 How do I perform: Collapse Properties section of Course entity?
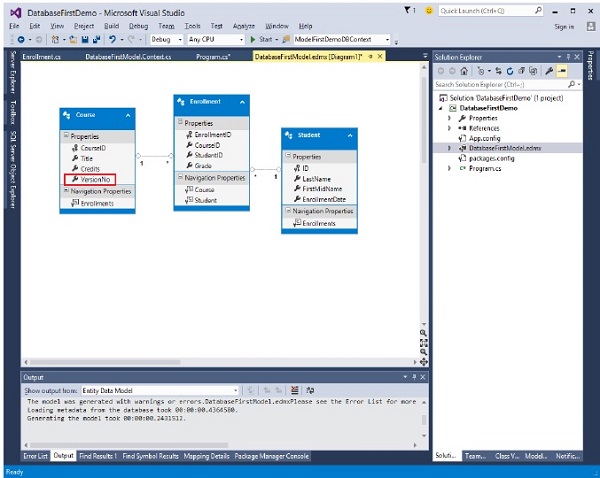click(66, 135)
